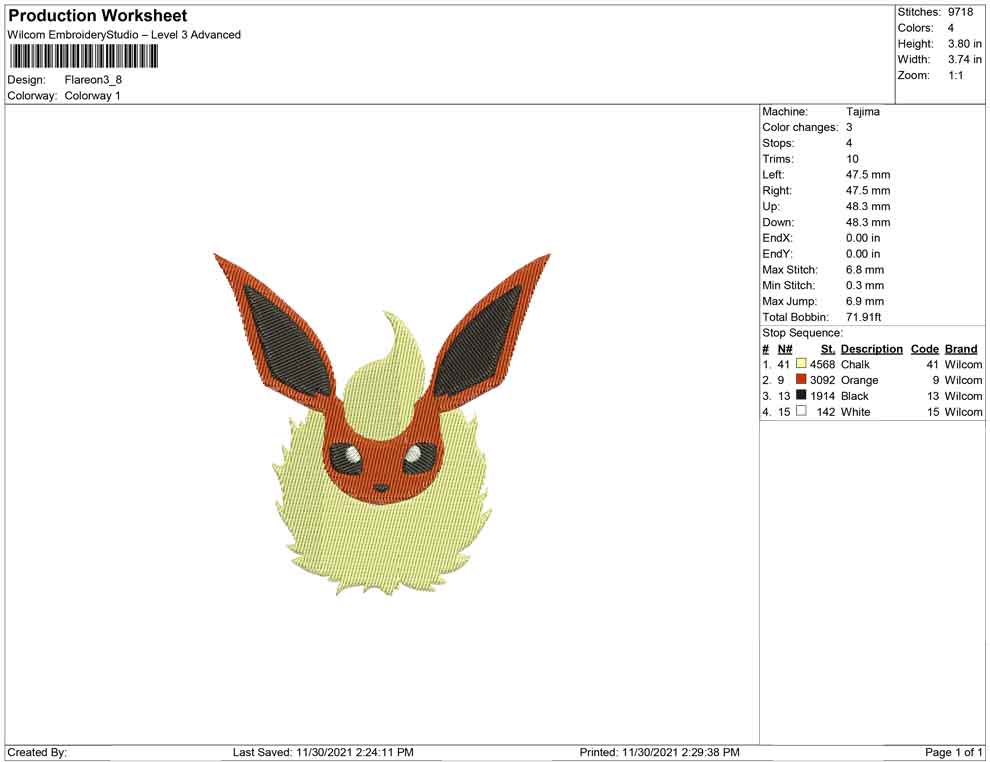Viewport: 990px width, 762px height.
Task: Click the Last Saved timestamp in footer
Action: pos(323,752)
